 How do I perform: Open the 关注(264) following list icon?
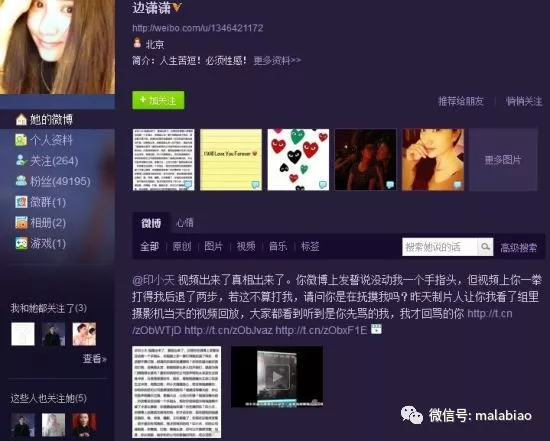pos(21,160)
